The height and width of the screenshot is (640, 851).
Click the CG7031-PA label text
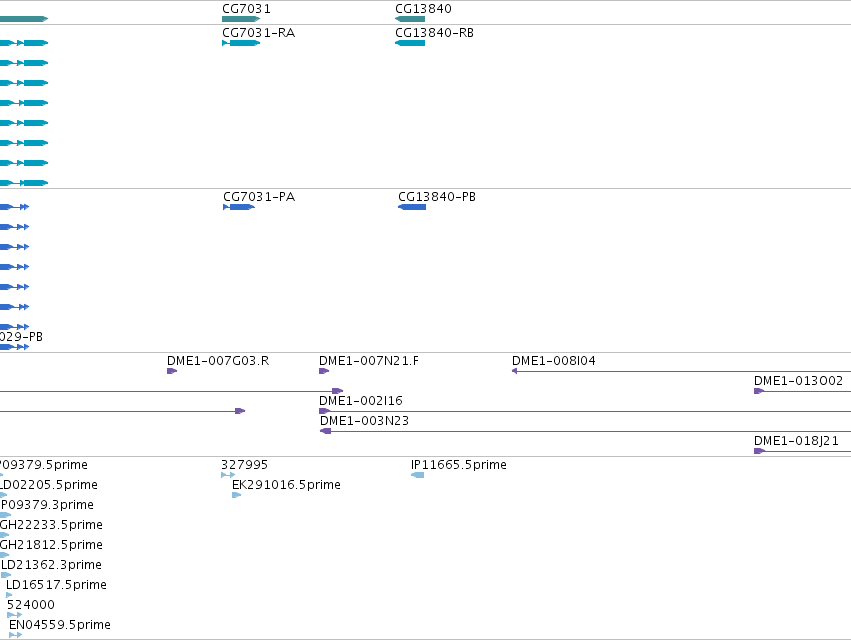(259, 197)
